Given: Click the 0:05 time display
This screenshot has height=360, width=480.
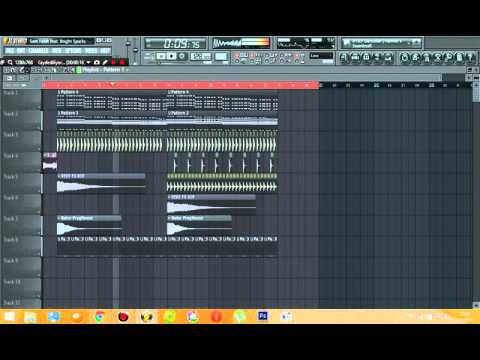Looking at the screenshot, I should [x=175, y=44].
